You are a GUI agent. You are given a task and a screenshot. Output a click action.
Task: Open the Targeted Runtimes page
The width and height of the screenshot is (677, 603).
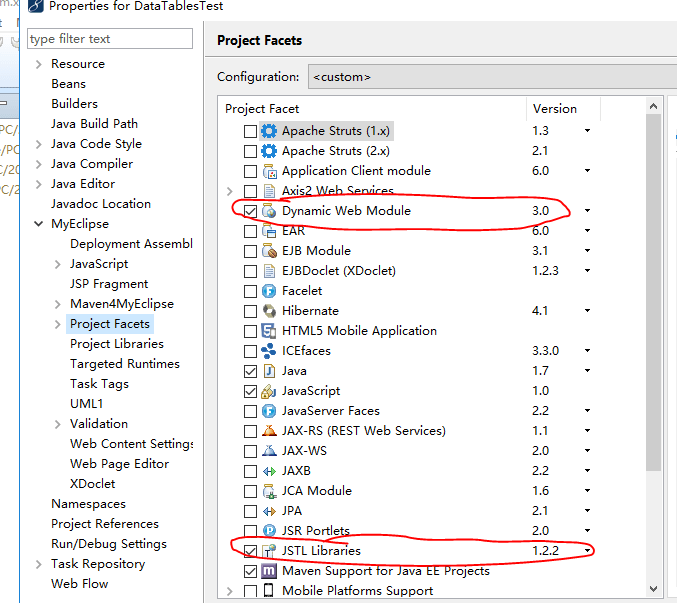(x=125, y=364)
